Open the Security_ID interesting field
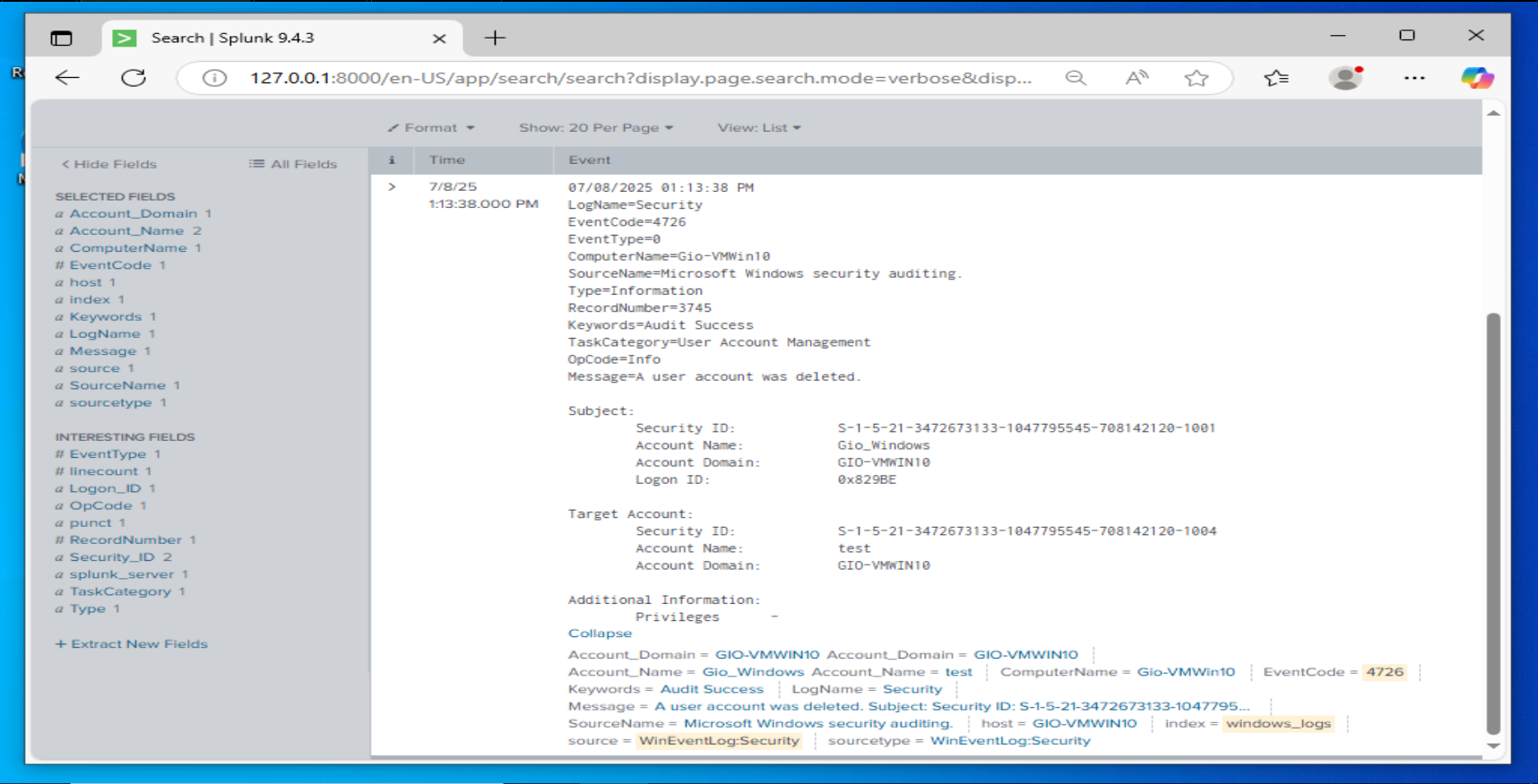The height and width of the screenshot is (784, 1538). coord(112,556)
